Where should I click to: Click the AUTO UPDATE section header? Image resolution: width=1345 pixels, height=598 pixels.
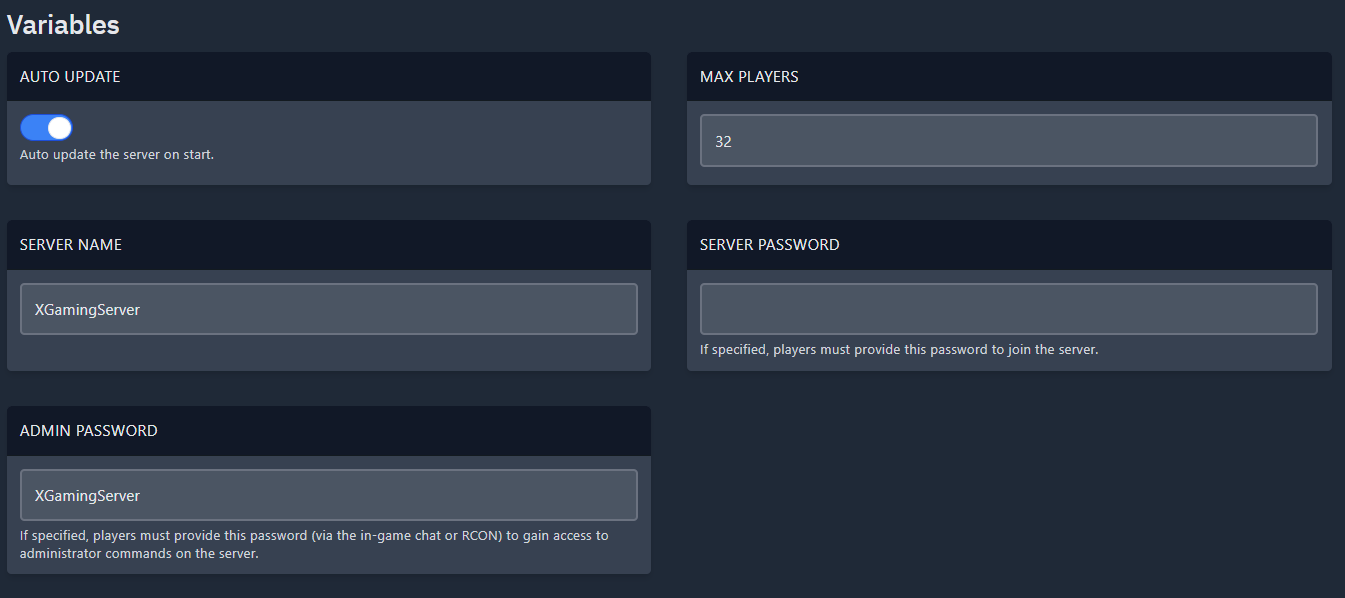click(x=69, y=76)
